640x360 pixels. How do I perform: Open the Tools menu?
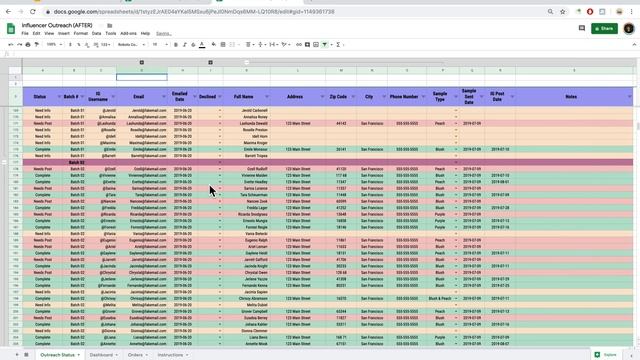[x=111, y=33]
